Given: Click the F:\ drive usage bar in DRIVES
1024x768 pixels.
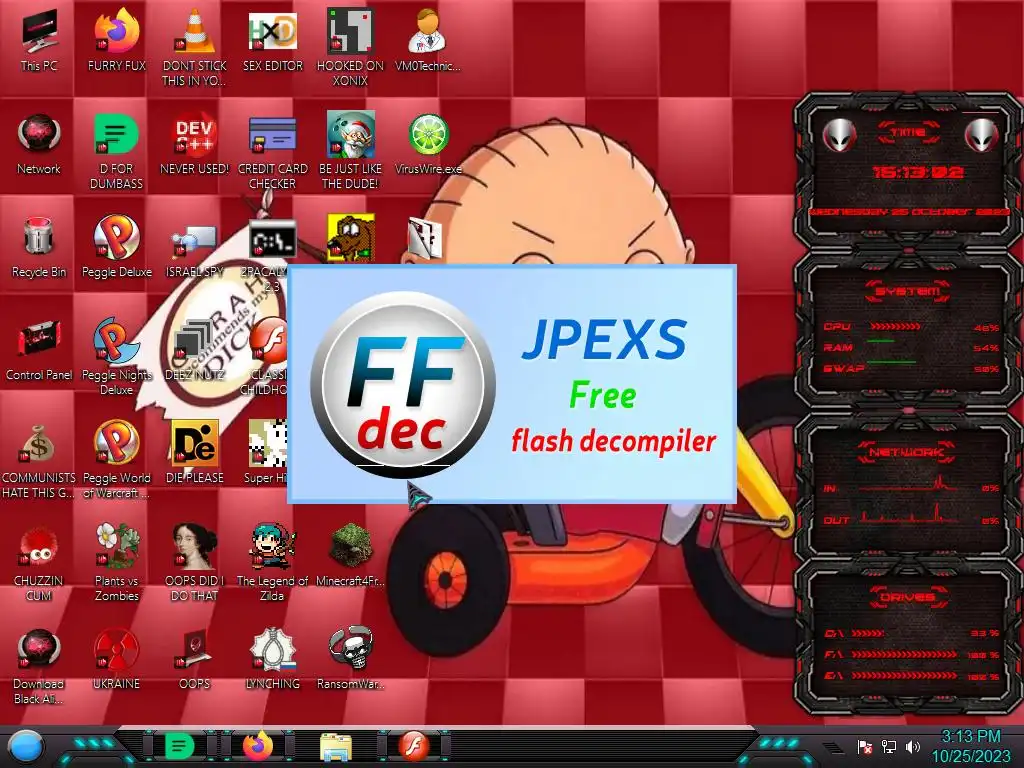Looking at the screenshot, I should pyautogui.click(x=904, y=654).
